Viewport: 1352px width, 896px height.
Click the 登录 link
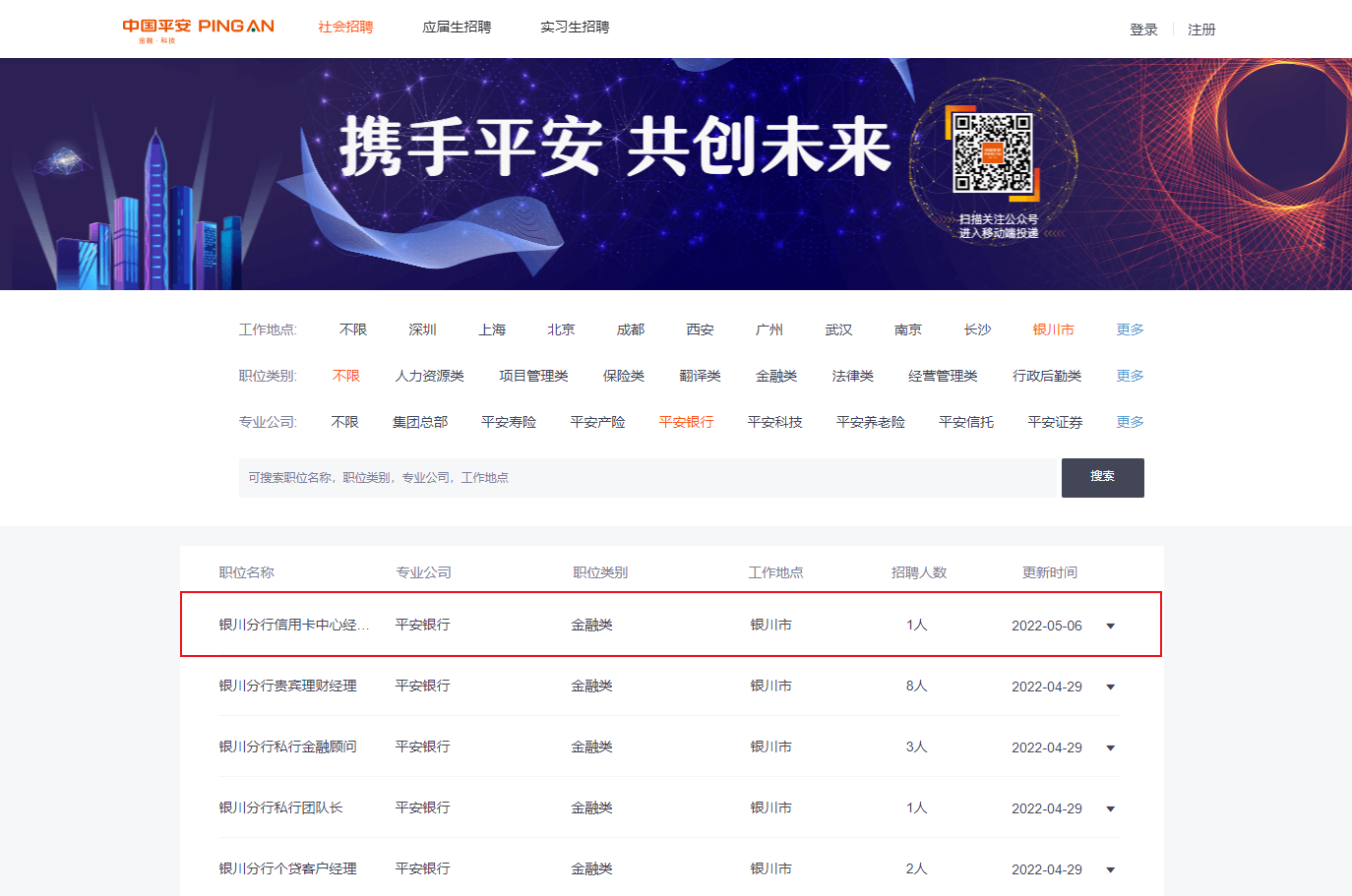(1143, 30)
